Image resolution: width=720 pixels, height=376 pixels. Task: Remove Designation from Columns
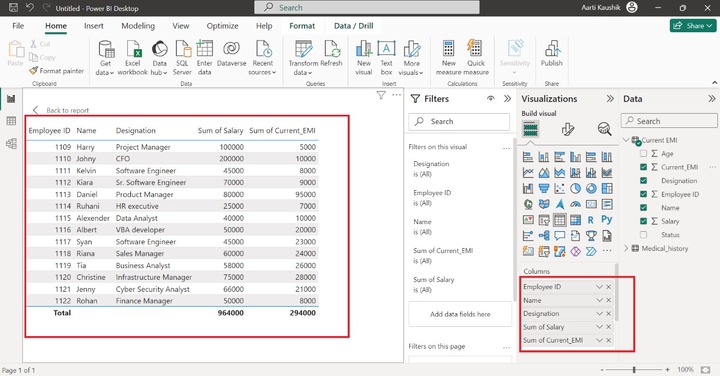608,314
